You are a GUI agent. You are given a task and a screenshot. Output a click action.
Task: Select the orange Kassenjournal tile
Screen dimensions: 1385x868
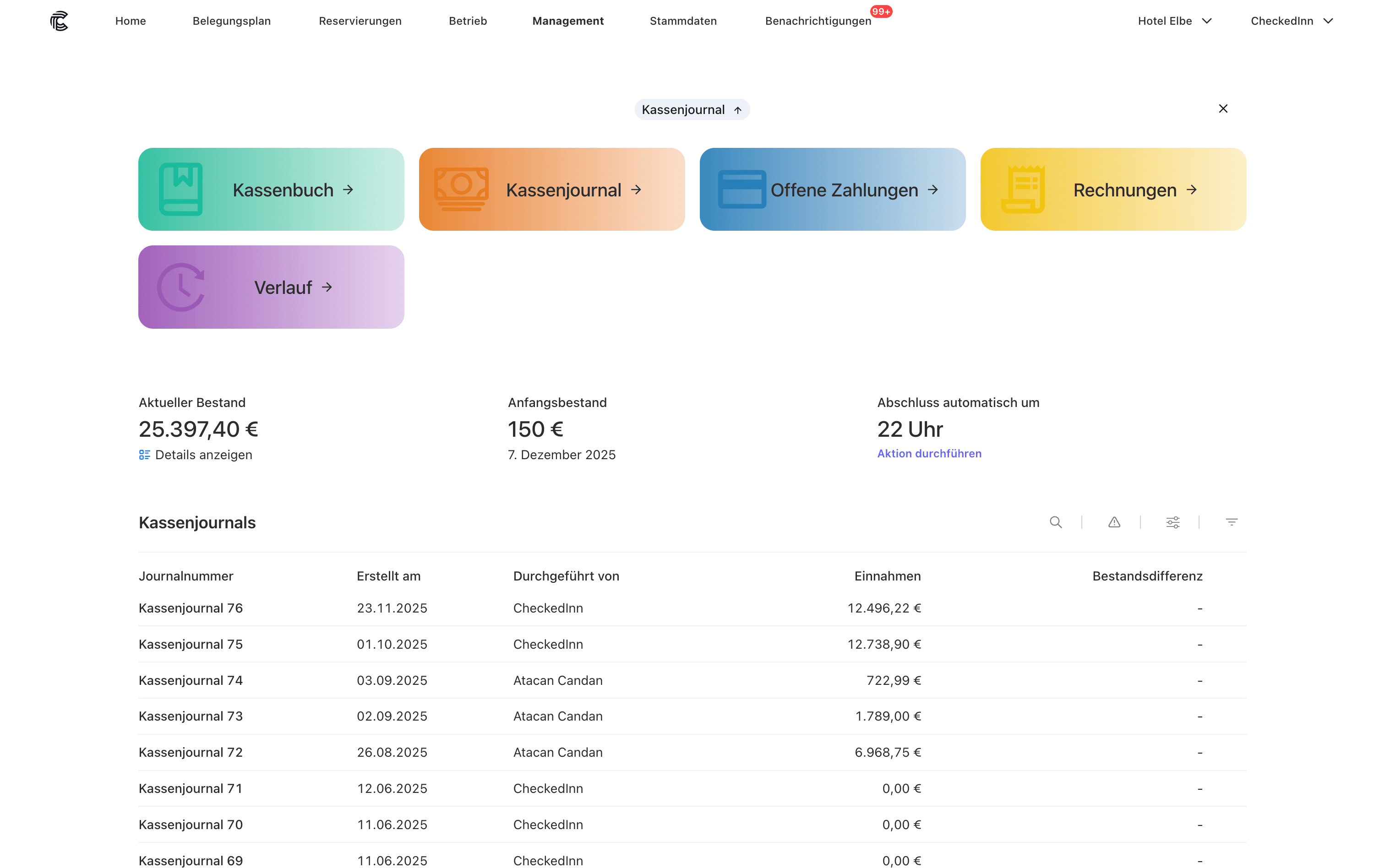pos(551,190)
